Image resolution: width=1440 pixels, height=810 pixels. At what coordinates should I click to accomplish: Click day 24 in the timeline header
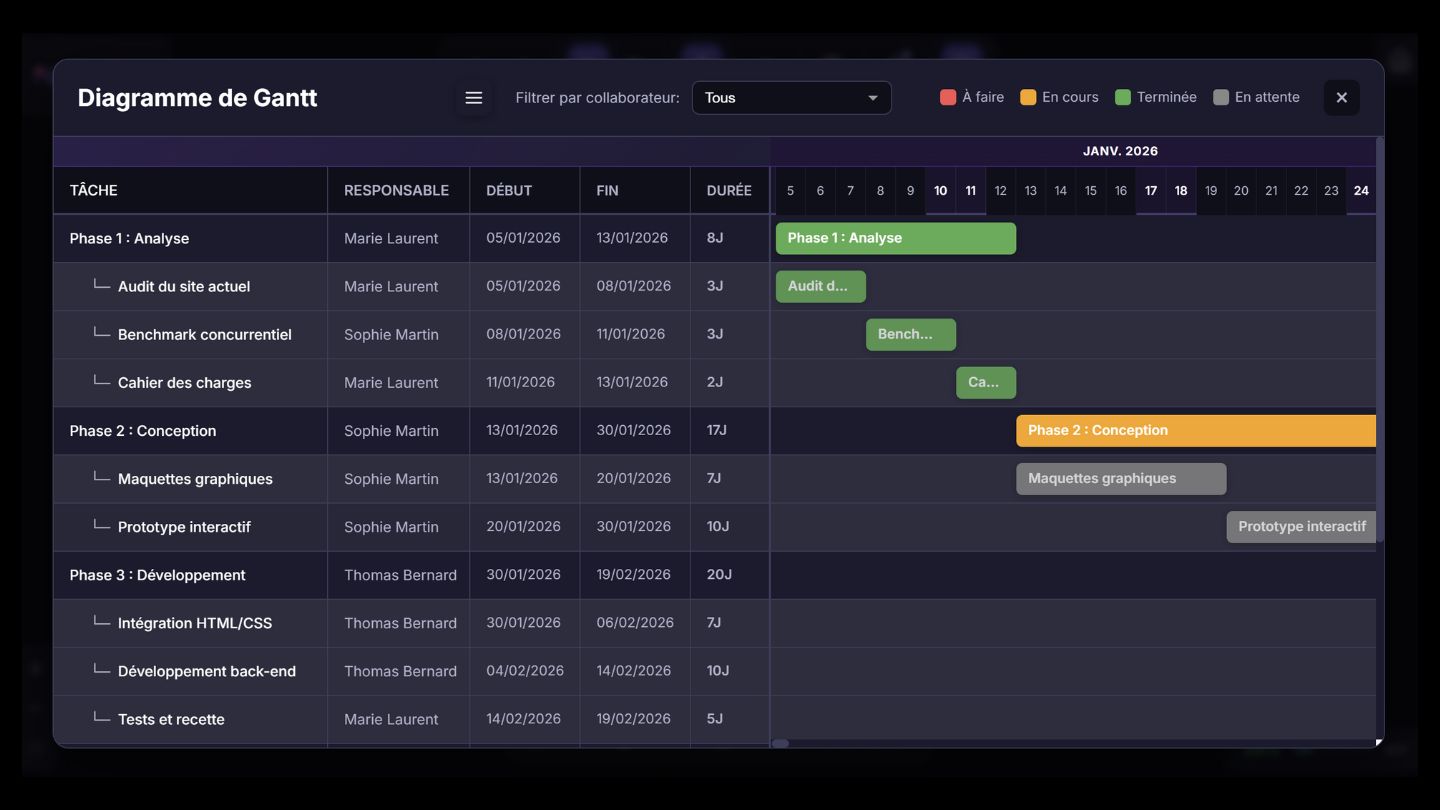(1361, 190)
